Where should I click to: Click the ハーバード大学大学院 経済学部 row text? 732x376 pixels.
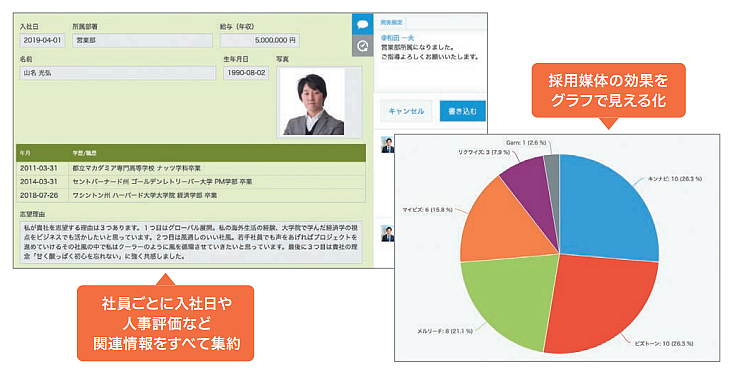145,196
